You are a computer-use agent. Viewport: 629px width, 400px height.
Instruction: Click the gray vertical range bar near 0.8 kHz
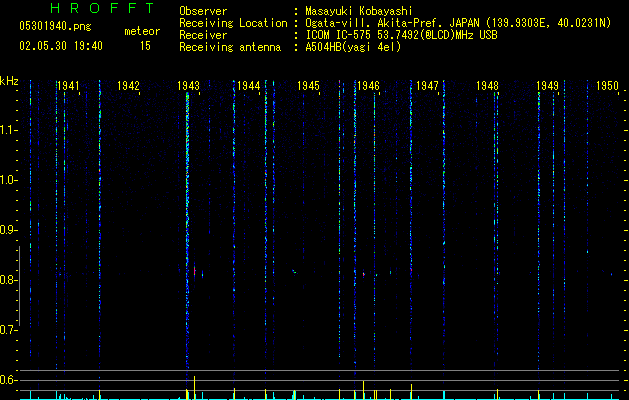[x=19, y=286]
